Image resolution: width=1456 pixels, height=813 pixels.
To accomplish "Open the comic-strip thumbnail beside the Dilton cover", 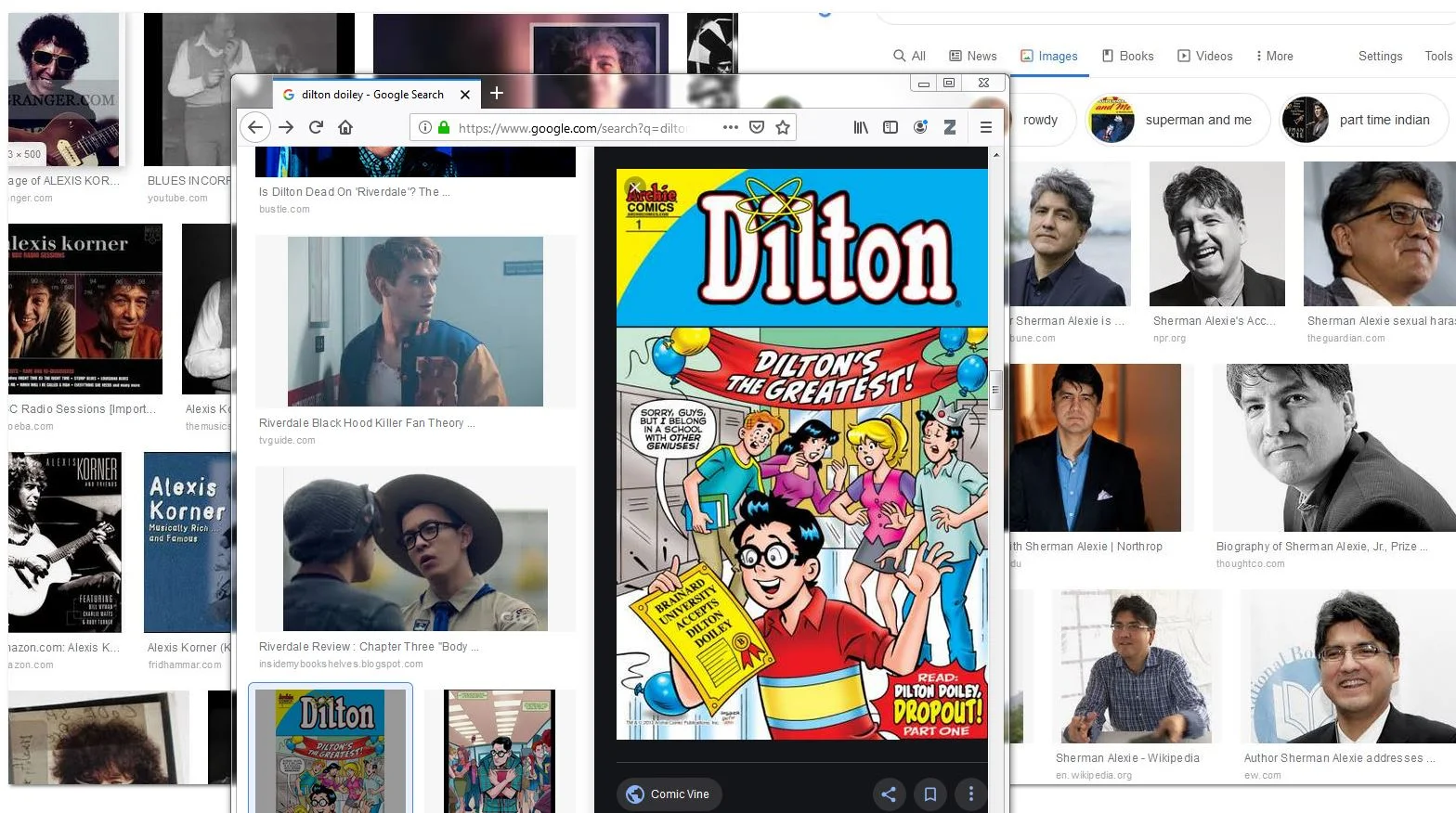I will click(500, 751).
